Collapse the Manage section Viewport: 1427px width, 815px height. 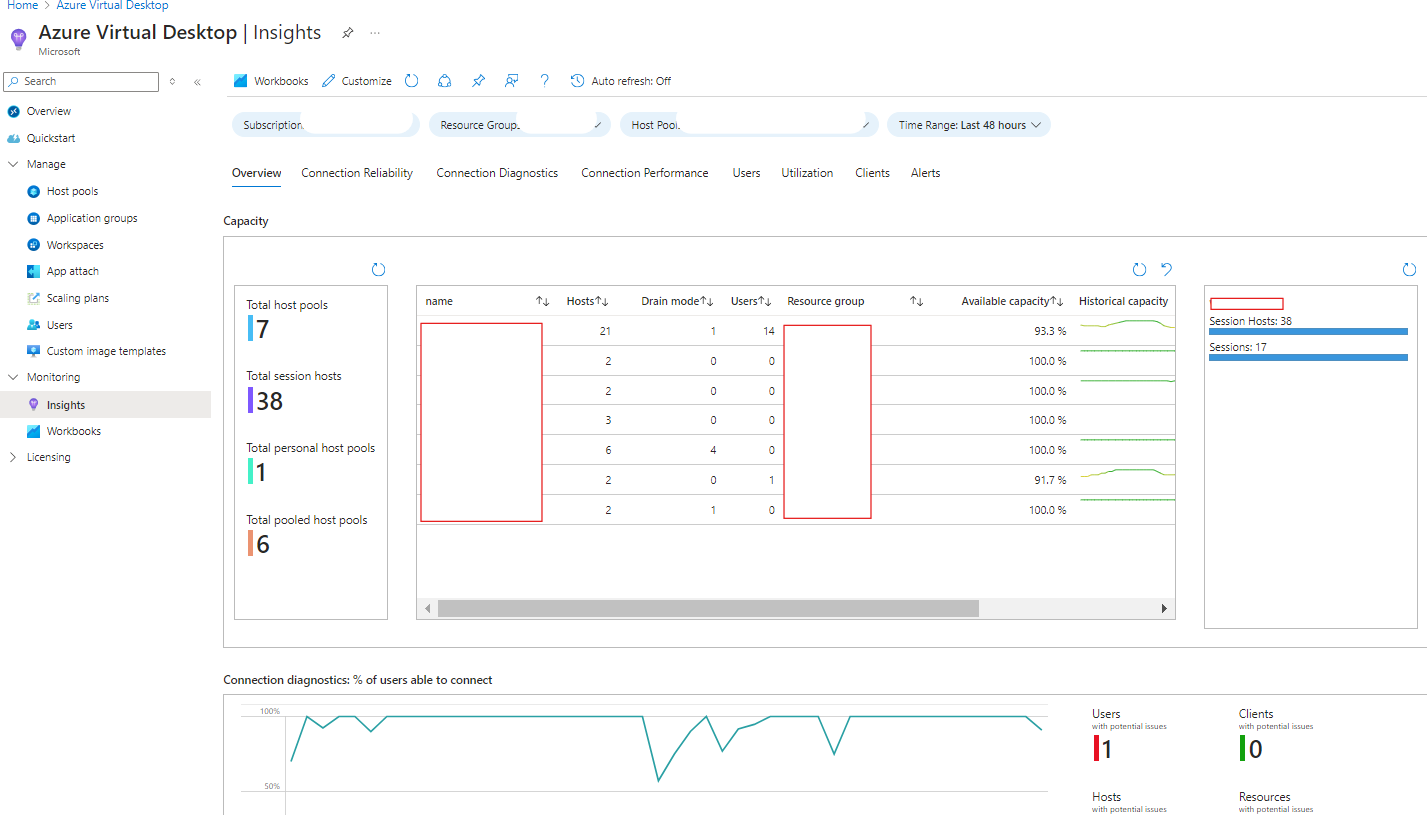click(x=13, y=164)
